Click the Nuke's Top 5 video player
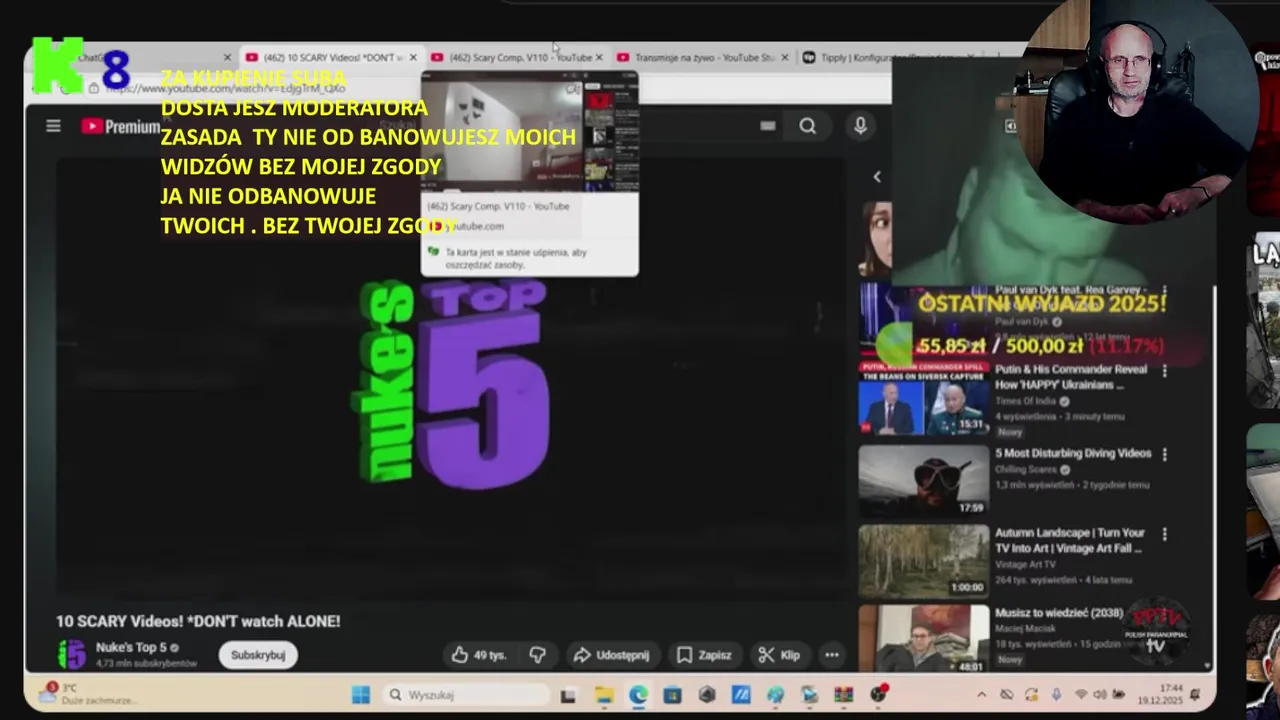The width and height of the screenshot is (1280, 720). tap(450, 380)
